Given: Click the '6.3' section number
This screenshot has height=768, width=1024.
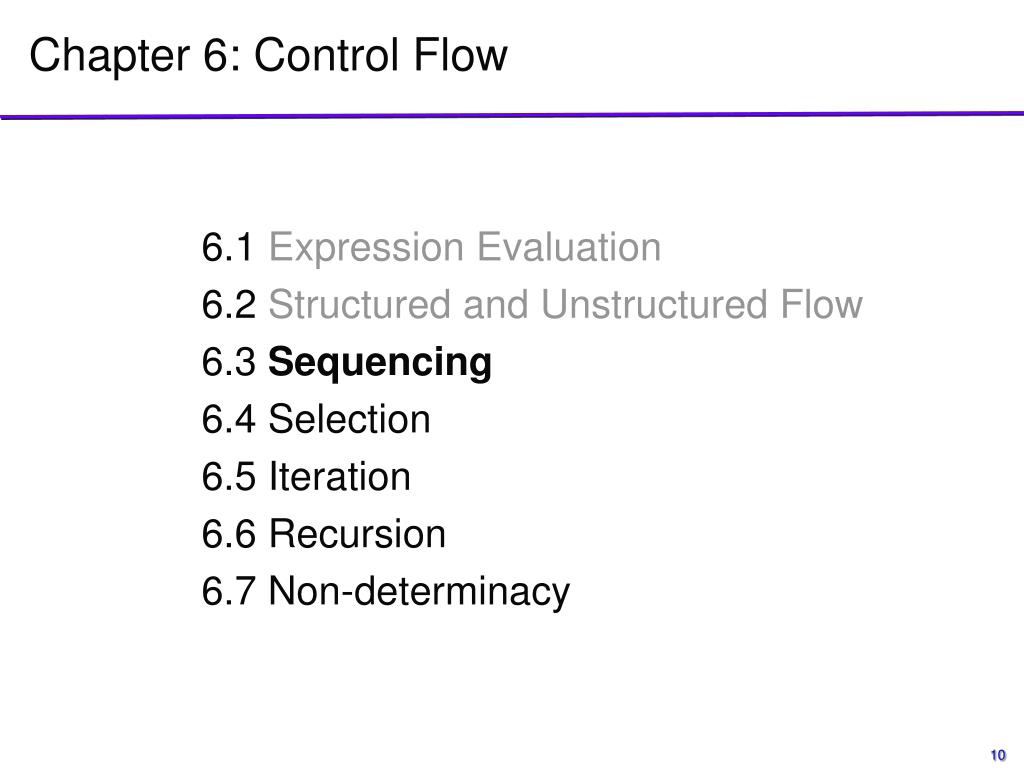Looking at the screenshot, I should pos(228,362).
